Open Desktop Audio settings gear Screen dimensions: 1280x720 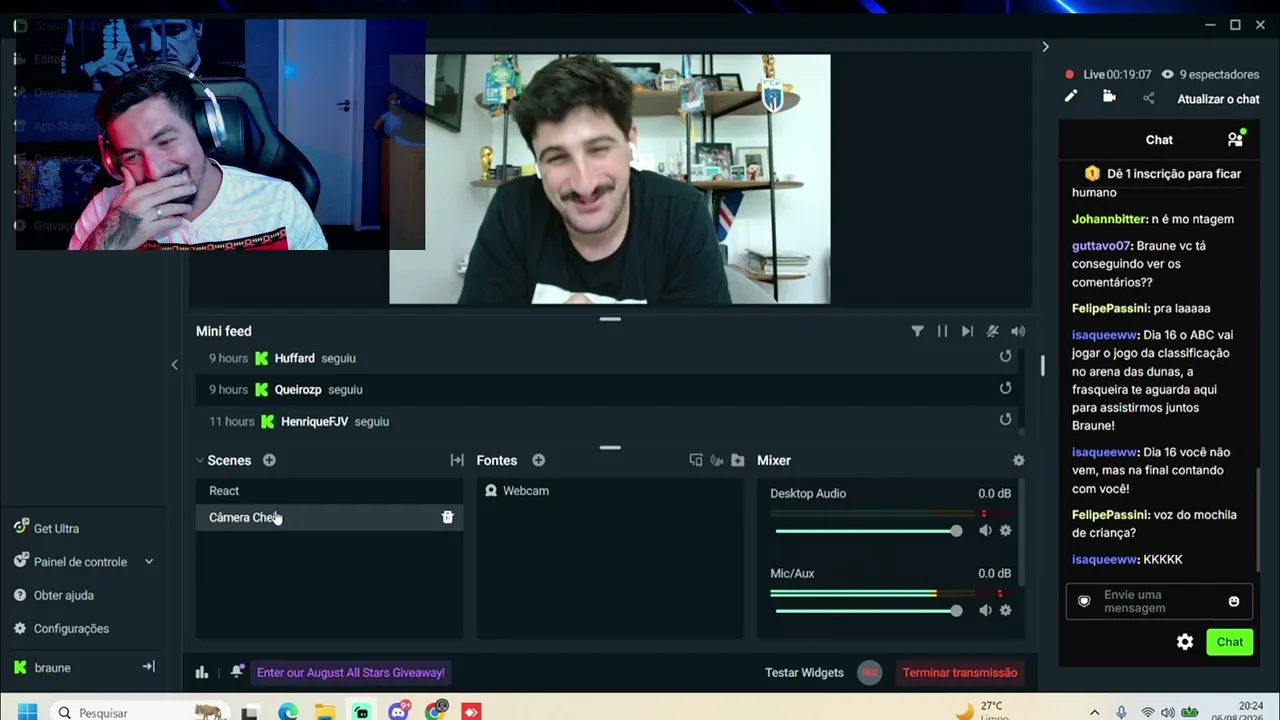1005,530
